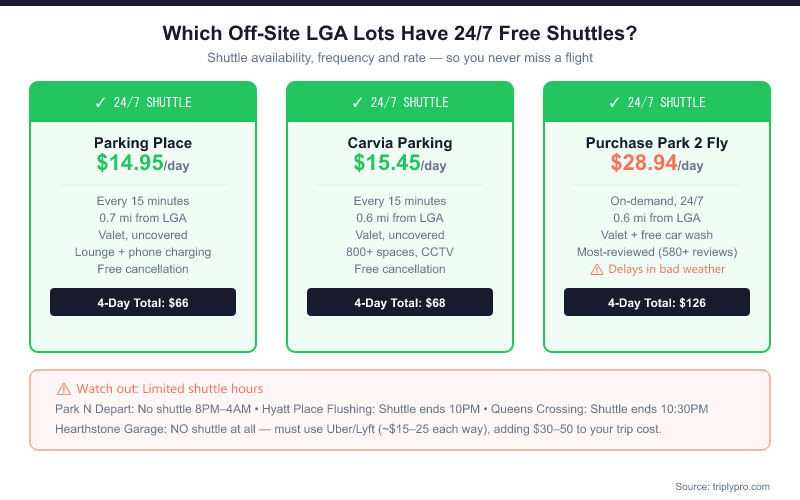Image resolution: width=800 pixels, height=500 pixels.
Task: Click the red $28.94/day price
Action: 657,163
